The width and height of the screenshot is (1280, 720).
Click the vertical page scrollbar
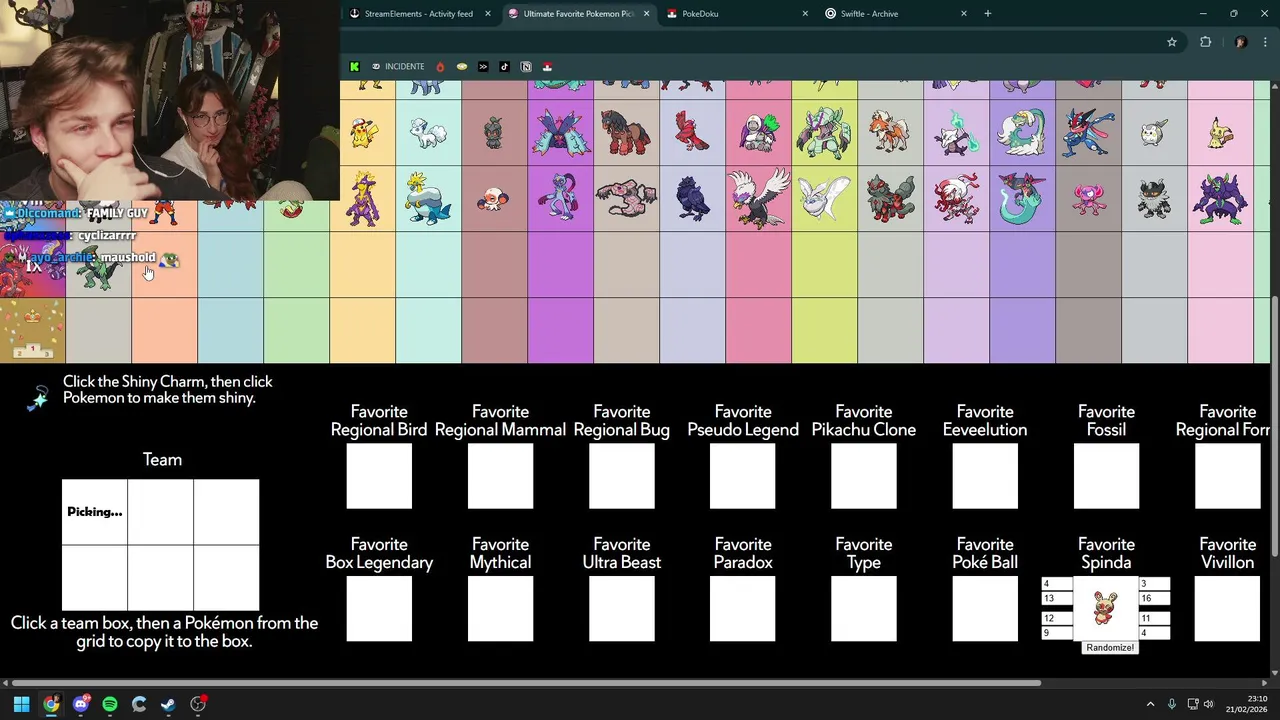pyautogui.click(x=1275, y=427)
